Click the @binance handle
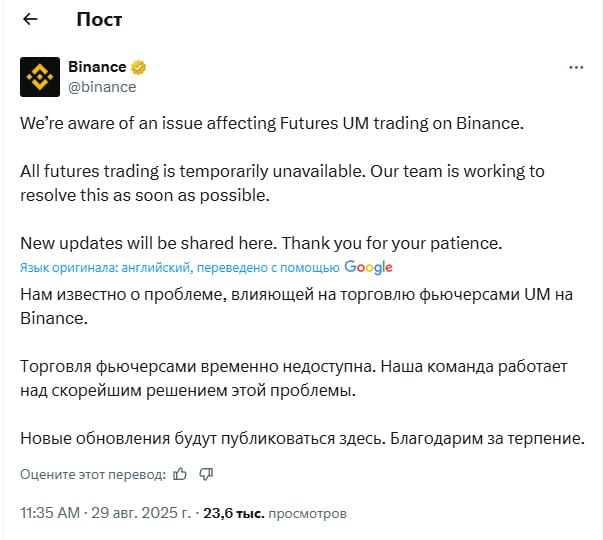The image size is (603, 540). [x=102, y=87]
